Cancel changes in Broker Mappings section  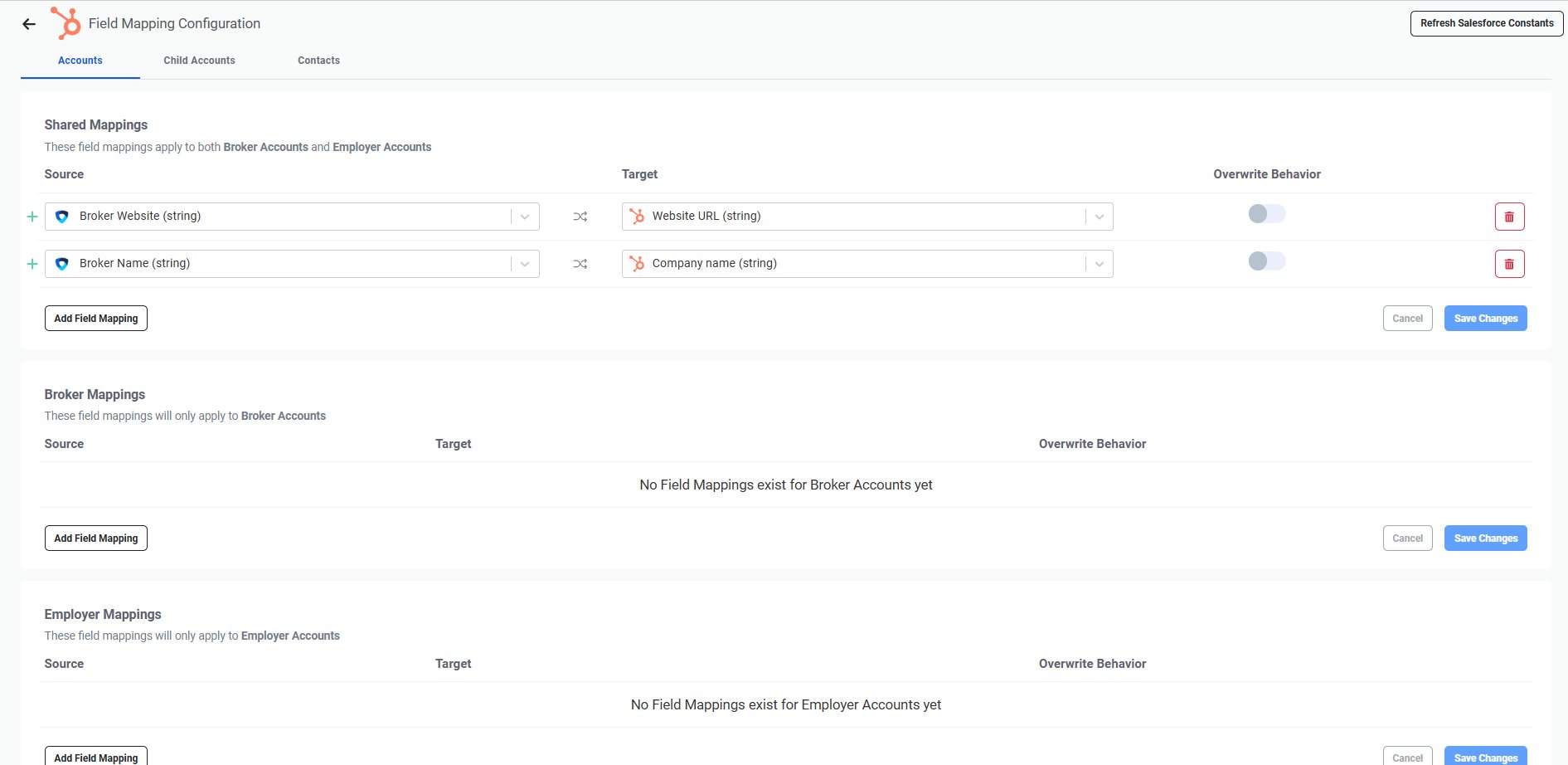[x=1407, y=538]
